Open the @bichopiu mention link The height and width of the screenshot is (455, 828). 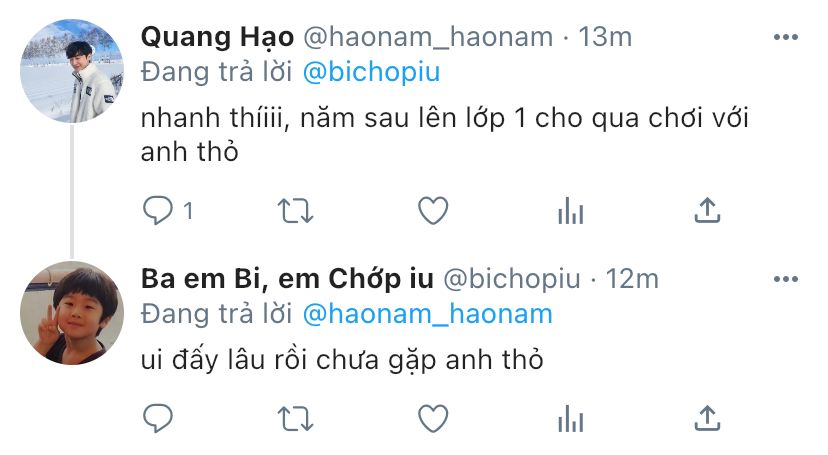click(x=371, y=72)
